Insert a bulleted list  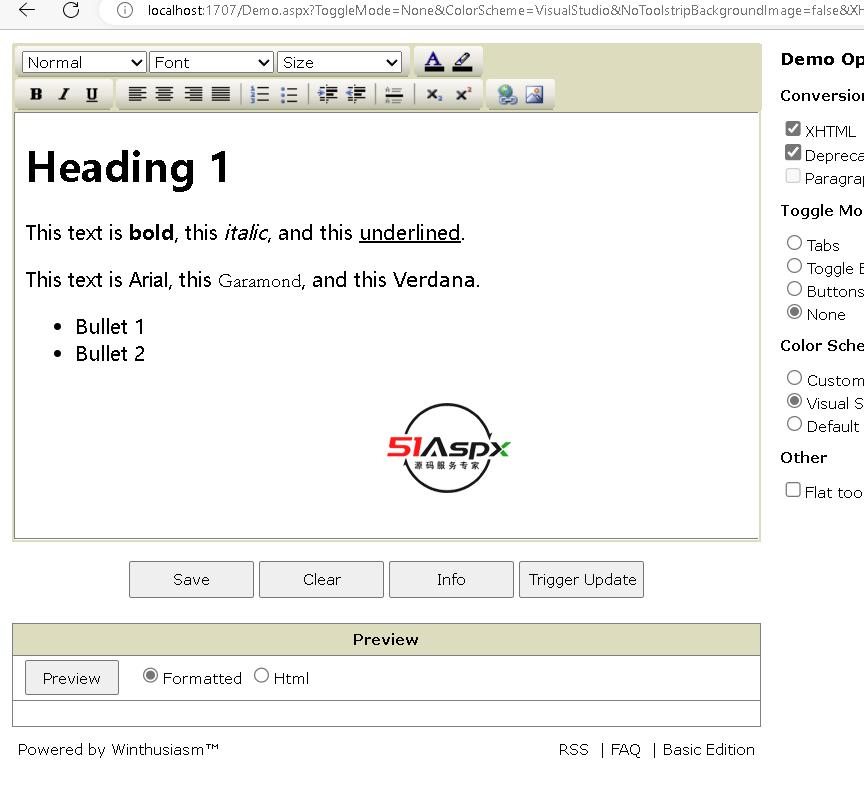point(289,95)
